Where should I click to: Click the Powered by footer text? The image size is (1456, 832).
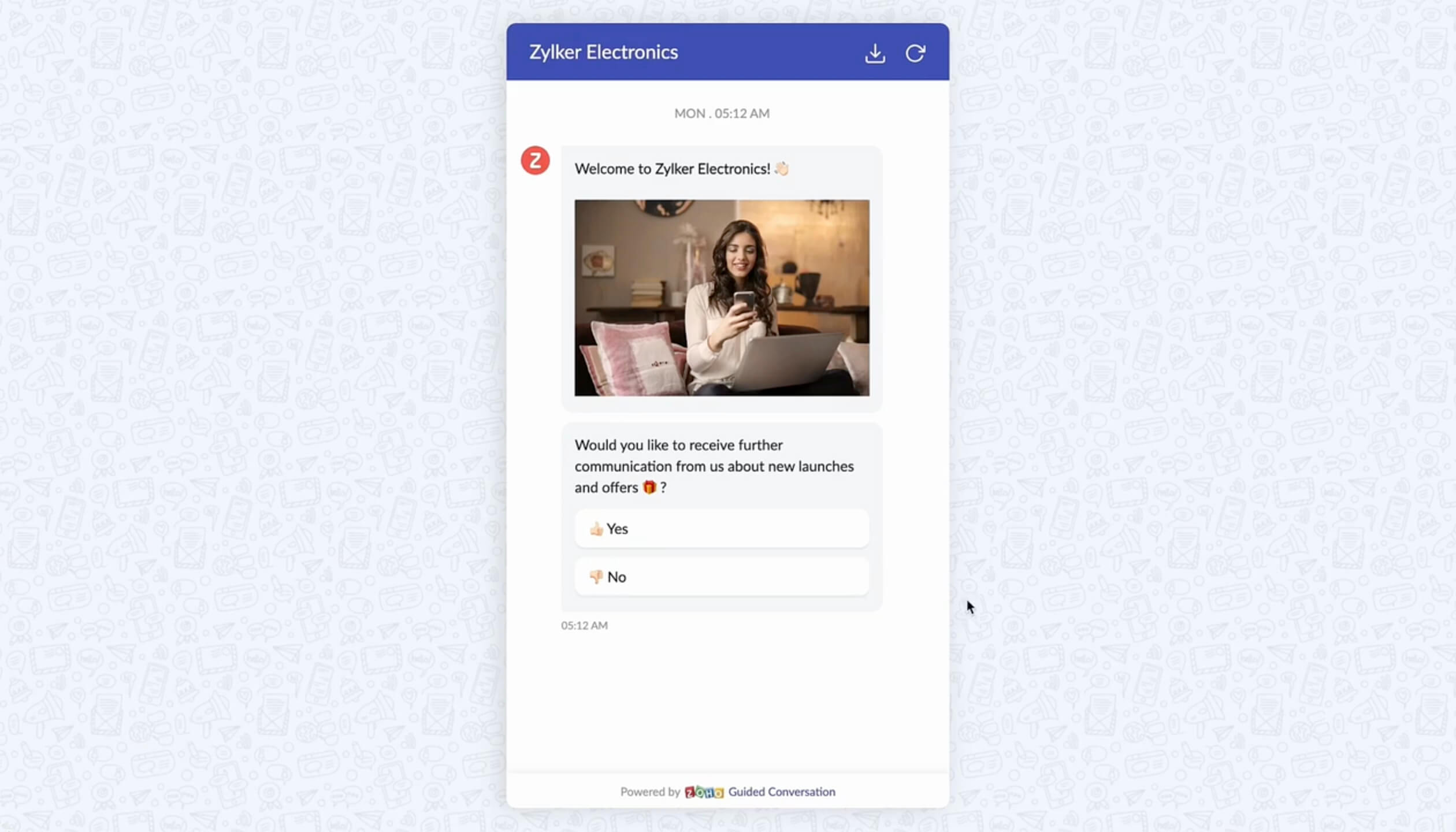[650, 792]
